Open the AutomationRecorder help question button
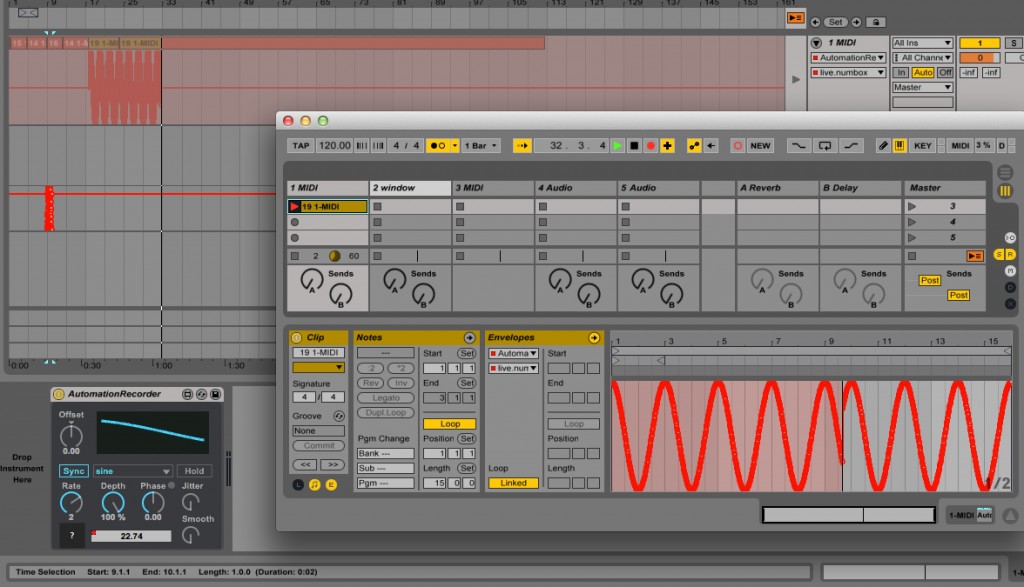The height and width of the screenshot is (587, 1024). [x=71, y=536]
